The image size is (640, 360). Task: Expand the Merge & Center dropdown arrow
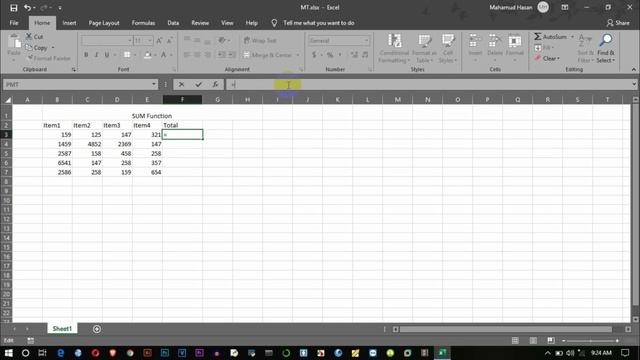pyautogui.click(x=298, y=55)
